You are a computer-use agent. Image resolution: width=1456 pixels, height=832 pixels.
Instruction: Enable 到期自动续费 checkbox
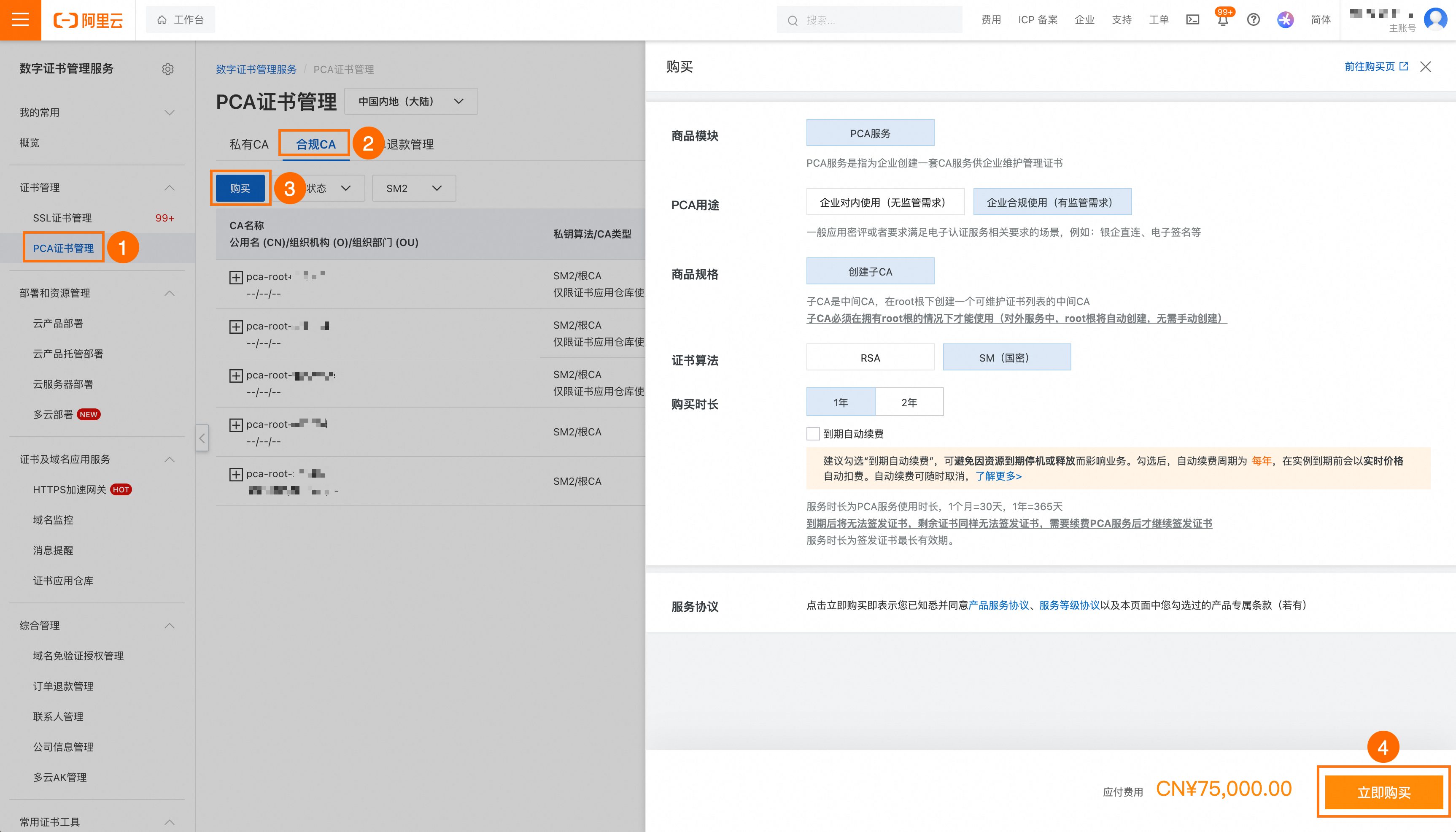pos(812,434)
